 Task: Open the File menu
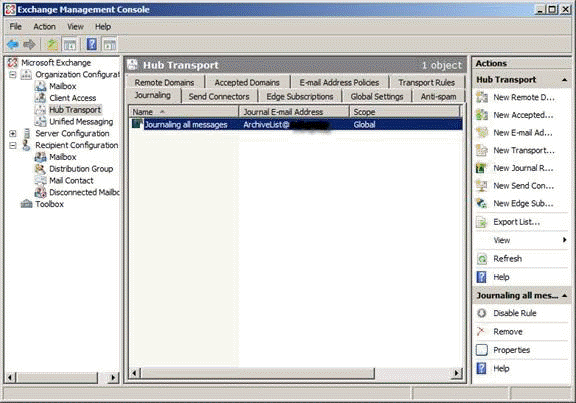tap(15, 26)
